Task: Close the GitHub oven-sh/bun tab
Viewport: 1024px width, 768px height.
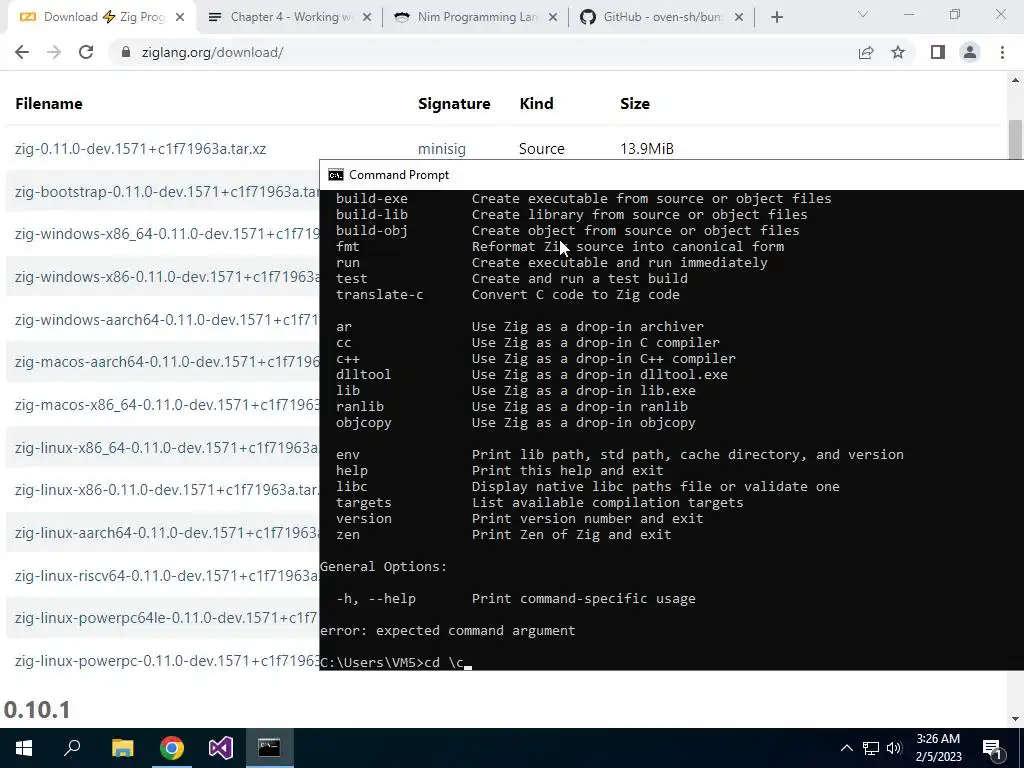Action: click(739, 18)
